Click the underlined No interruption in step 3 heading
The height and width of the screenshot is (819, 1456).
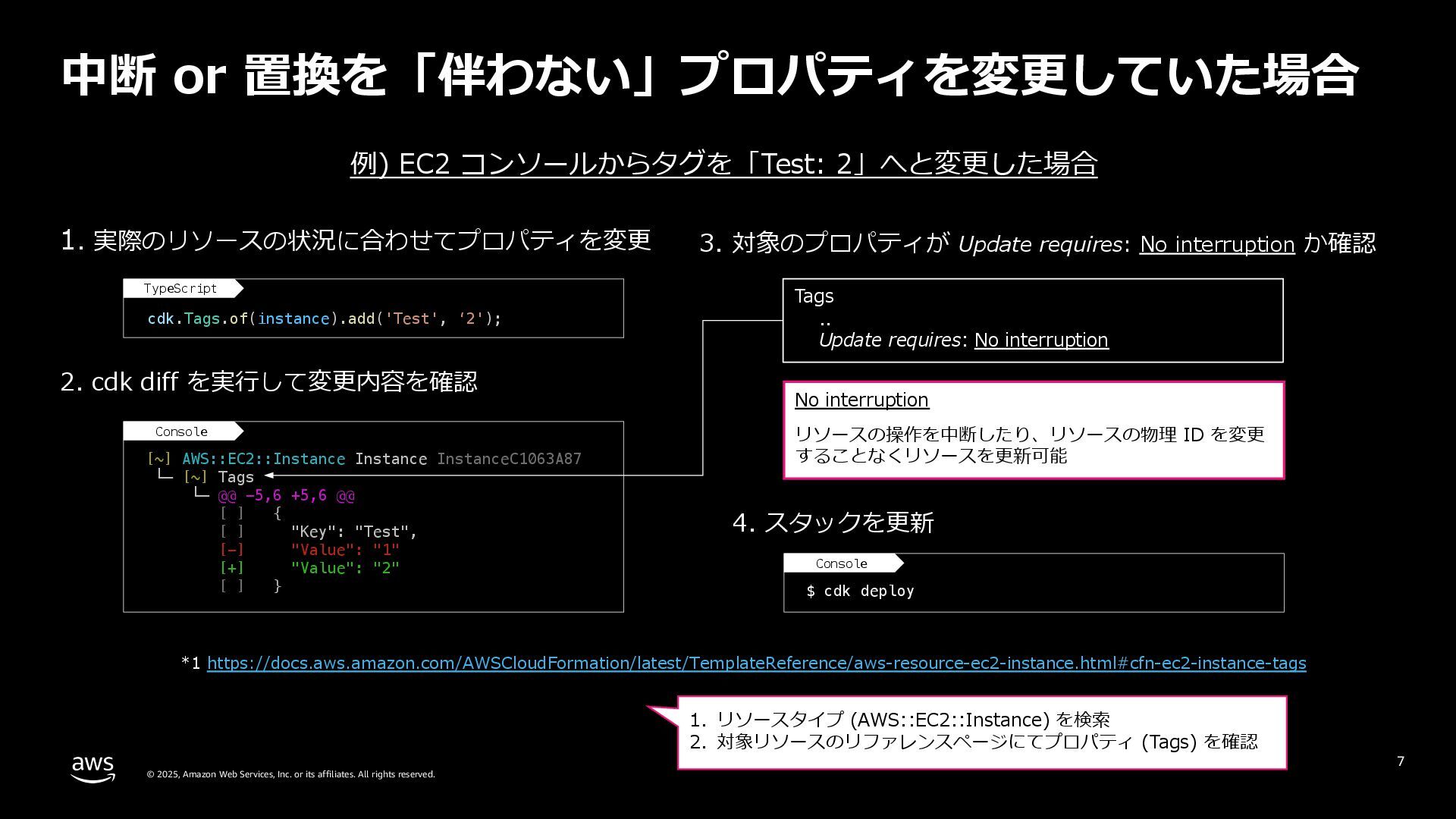[x=1217, y=244]
